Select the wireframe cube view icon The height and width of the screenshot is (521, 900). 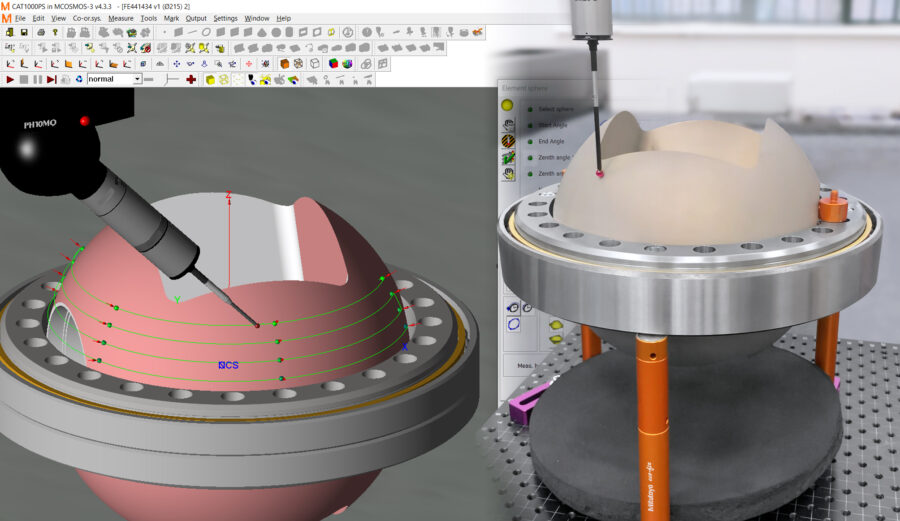pyautogui.click(x=314, y=63)
